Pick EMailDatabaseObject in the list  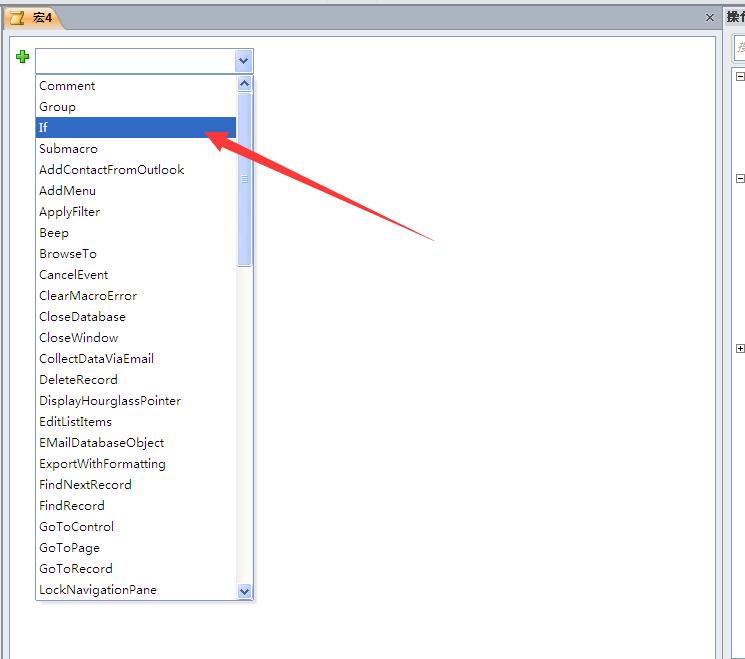tap(135, 443)
